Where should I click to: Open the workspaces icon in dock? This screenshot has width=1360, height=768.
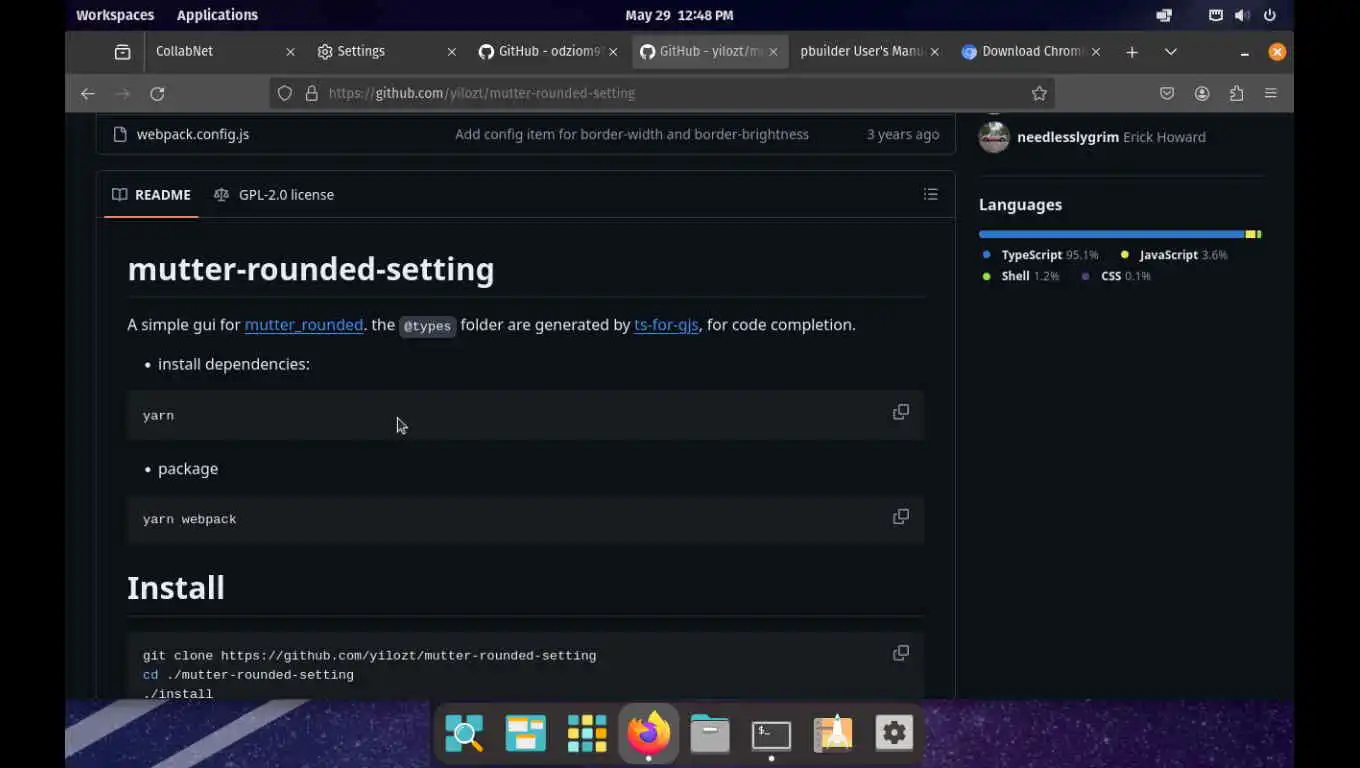[x=525, y=734]
